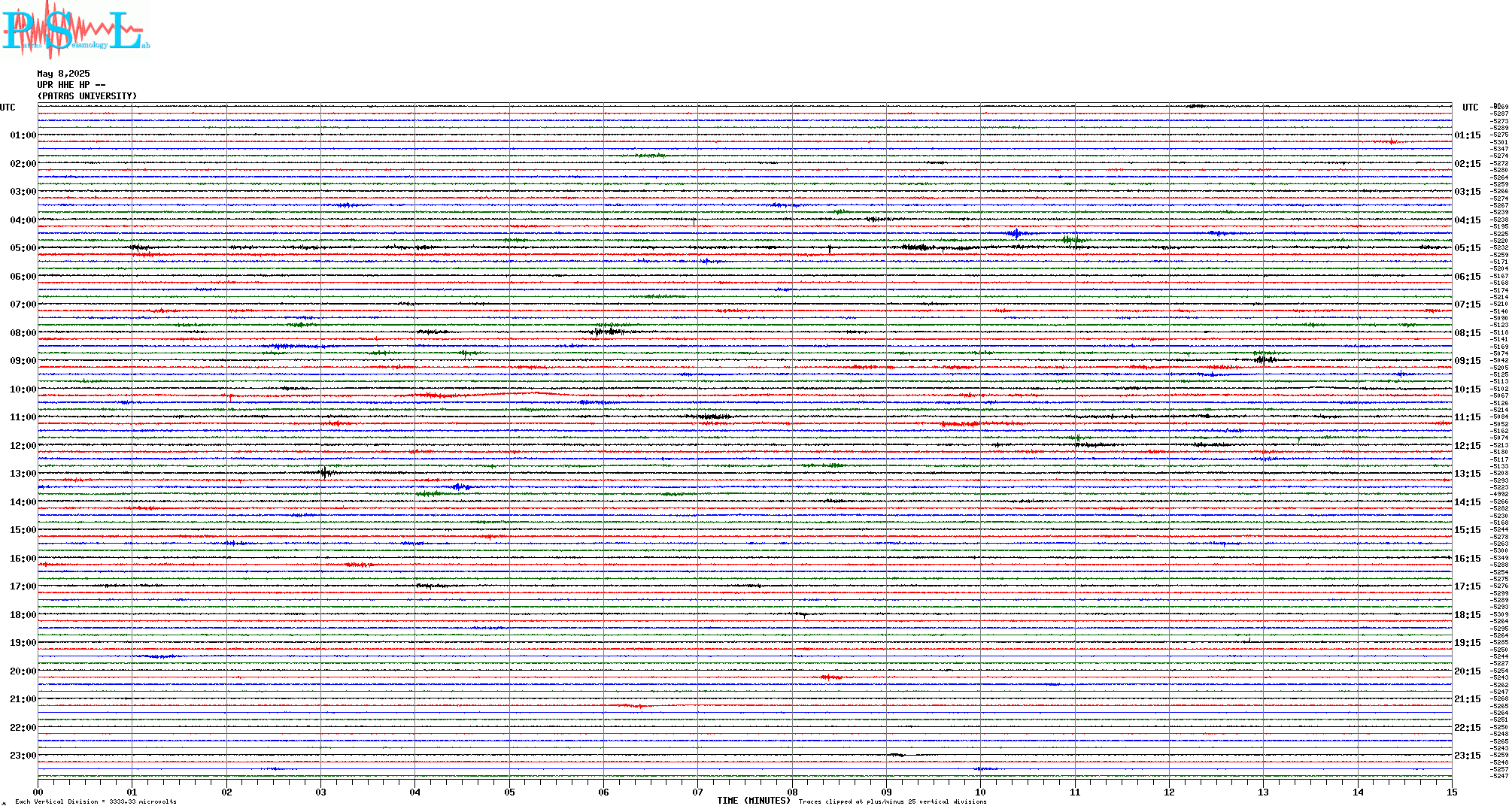Click the '01' minute tick label

132,792
